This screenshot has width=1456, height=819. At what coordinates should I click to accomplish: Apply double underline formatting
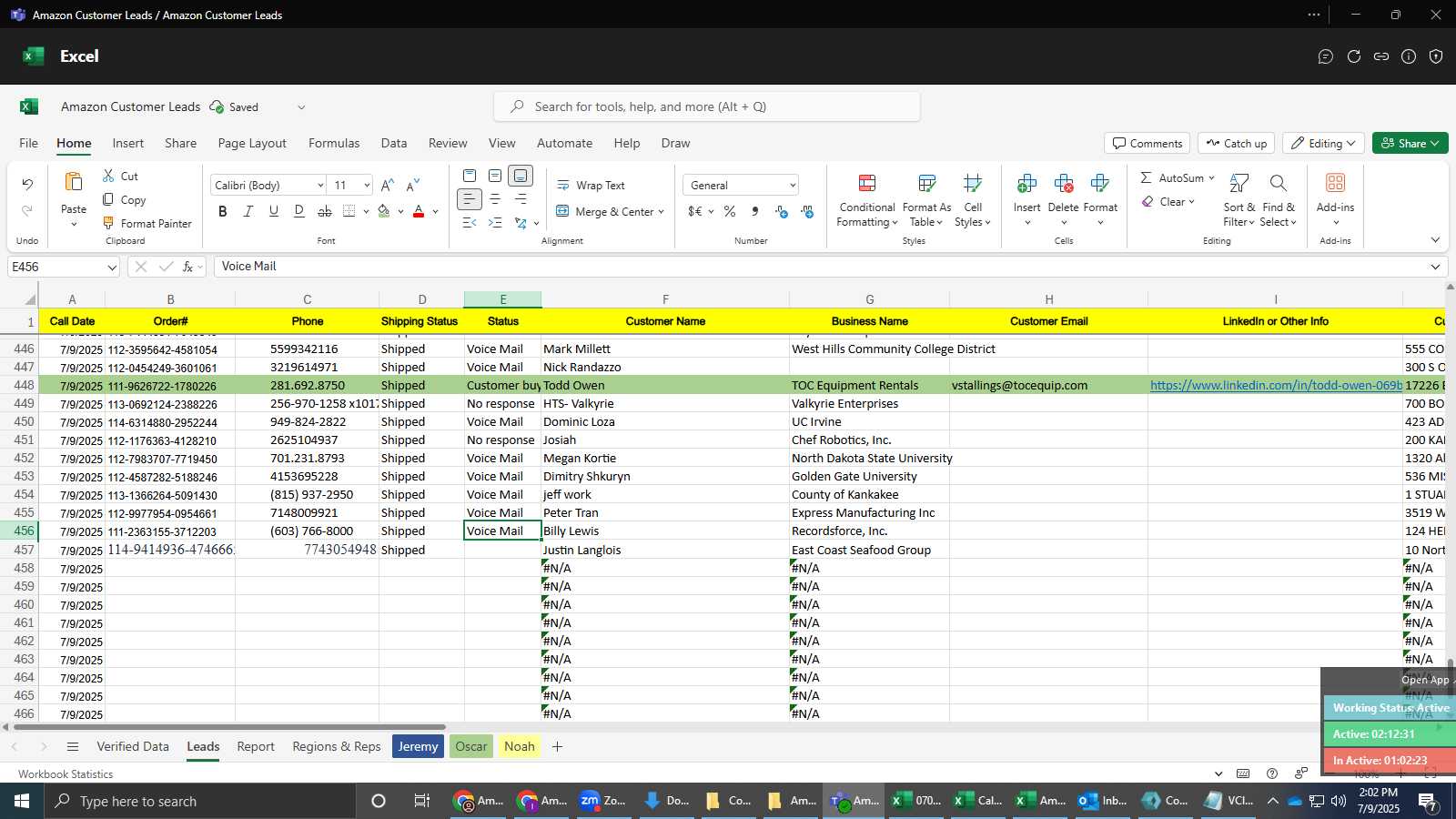(299, 211)
